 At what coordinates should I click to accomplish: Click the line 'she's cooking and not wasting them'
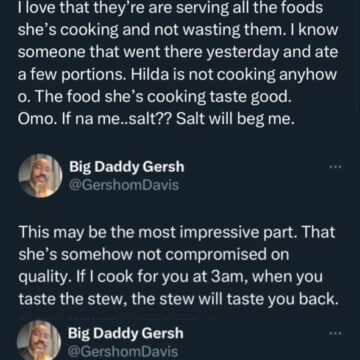(178, 30)
